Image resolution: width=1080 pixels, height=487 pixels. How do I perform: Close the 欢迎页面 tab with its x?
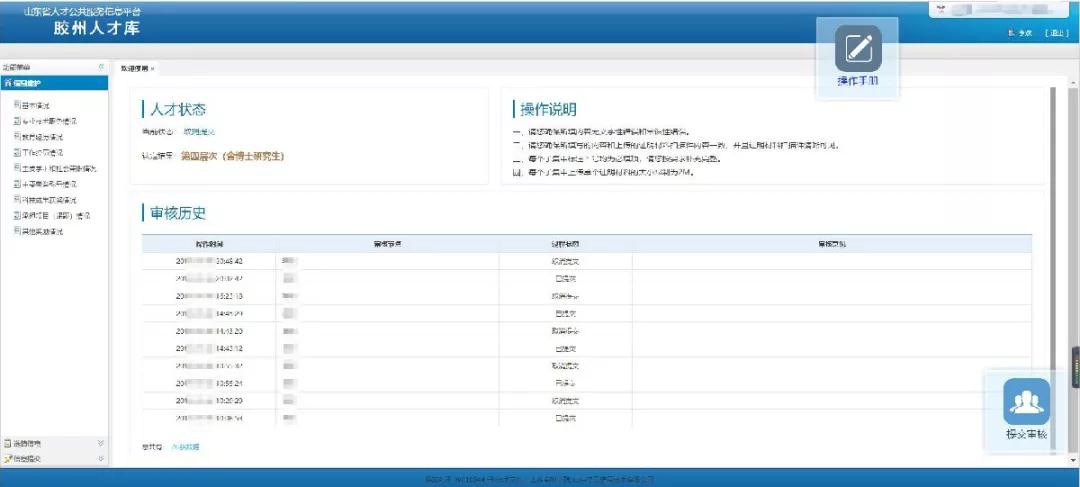152,68
